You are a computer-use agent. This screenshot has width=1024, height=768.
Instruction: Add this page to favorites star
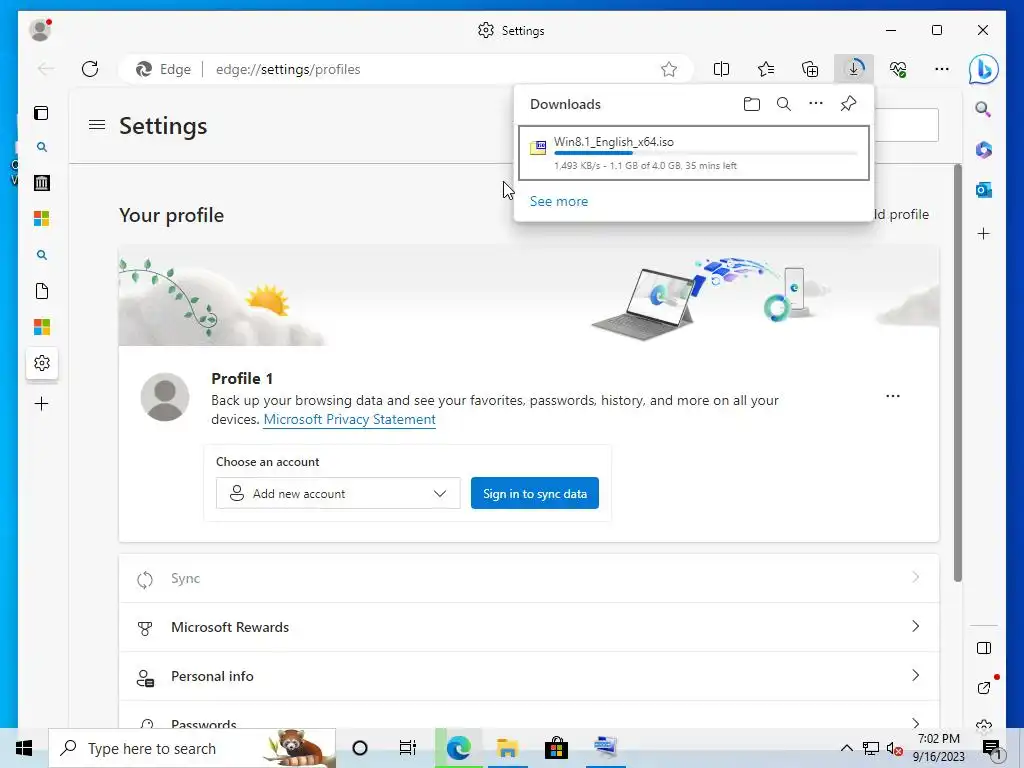coord(669,69)
